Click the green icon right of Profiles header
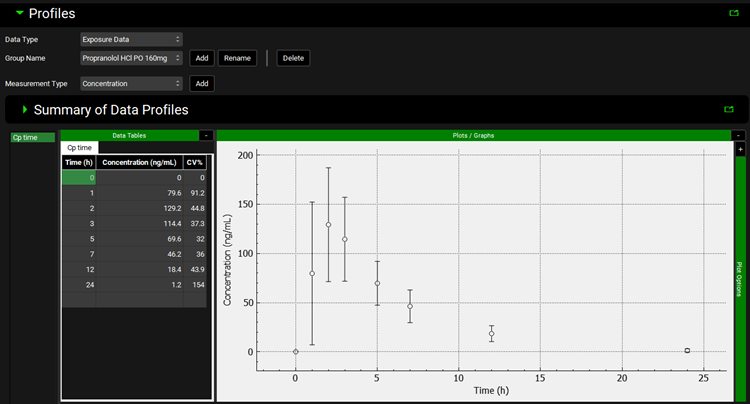 pos(733,14)
